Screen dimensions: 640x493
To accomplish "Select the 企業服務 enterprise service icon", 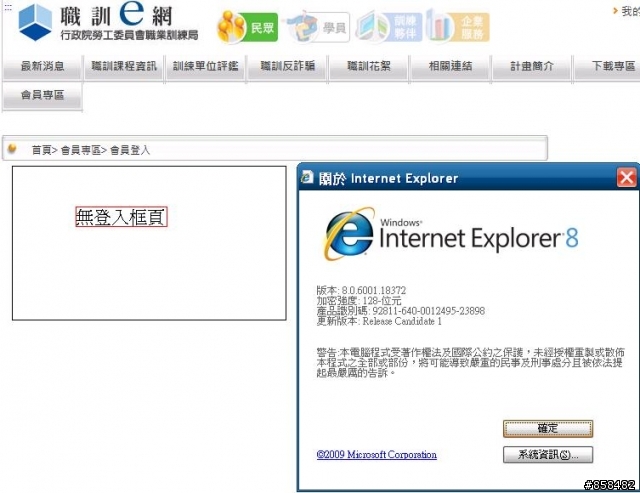I will tap(458, 27).
